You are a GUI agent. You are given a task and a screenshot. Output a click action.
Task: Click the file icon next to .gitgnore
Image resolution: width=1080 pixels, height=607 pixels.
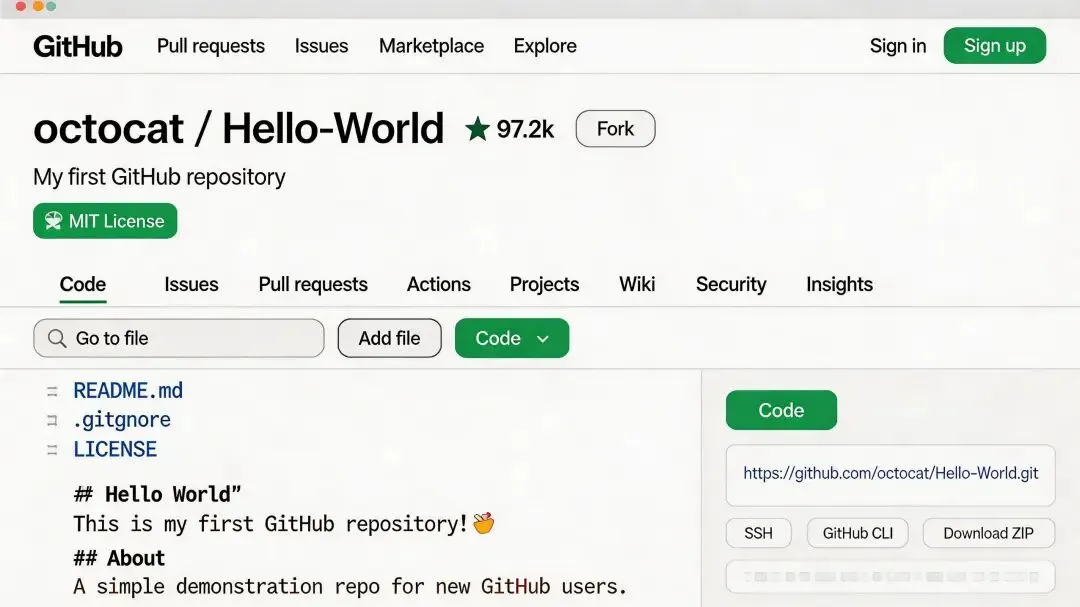(x=52, y=420)
